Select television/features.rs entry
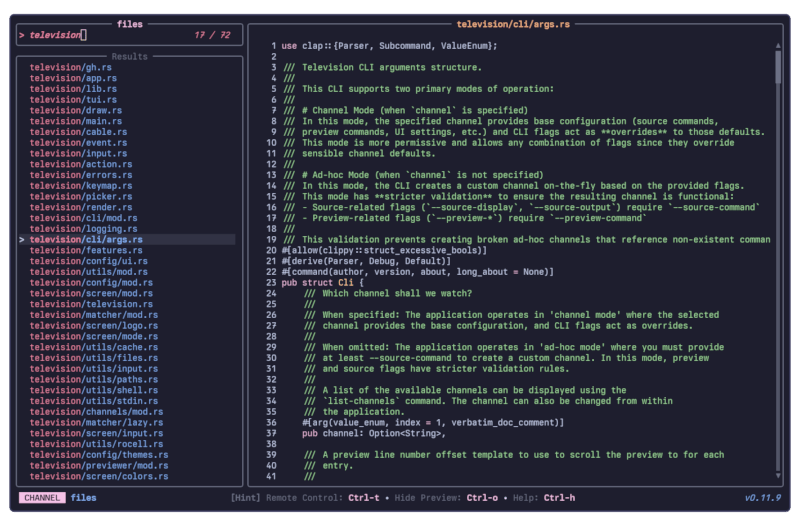This screenshot has height=525, width=800. point(88,251)
